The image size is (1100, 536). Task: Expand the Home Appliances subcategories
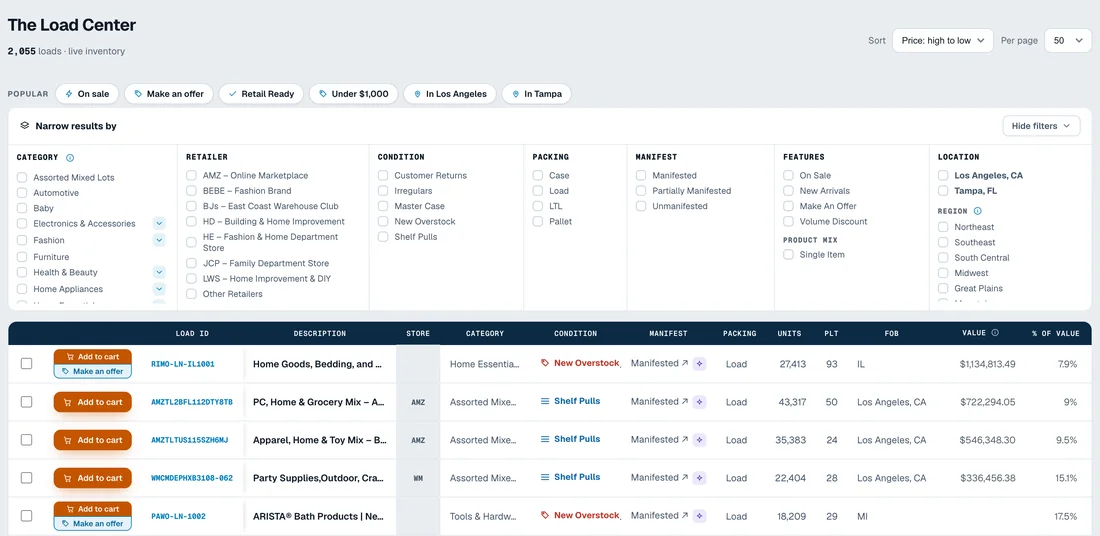tap(159, 289)
